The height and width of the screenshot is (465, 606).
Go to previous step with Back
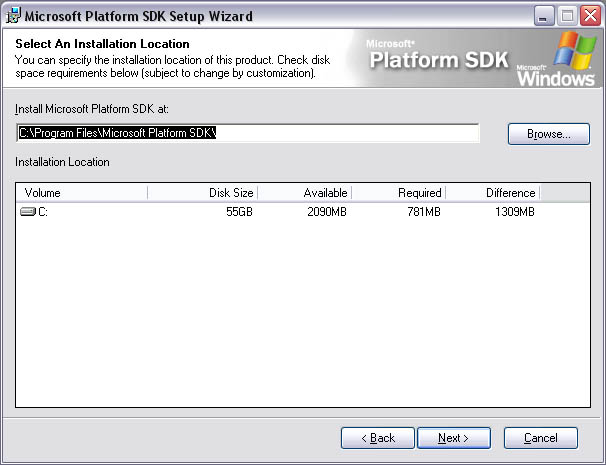(378, 438)
